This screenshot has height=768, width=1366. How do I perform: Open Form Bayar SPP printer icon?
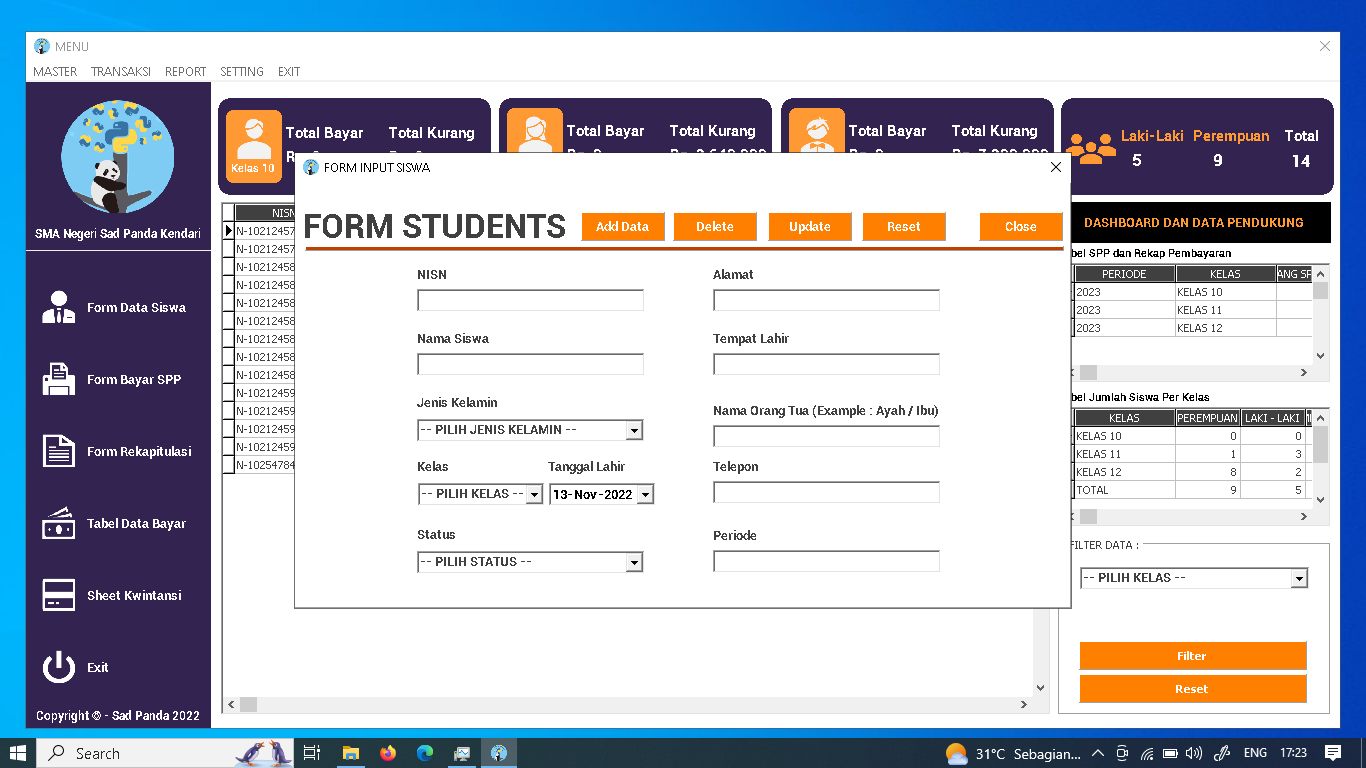59,380
